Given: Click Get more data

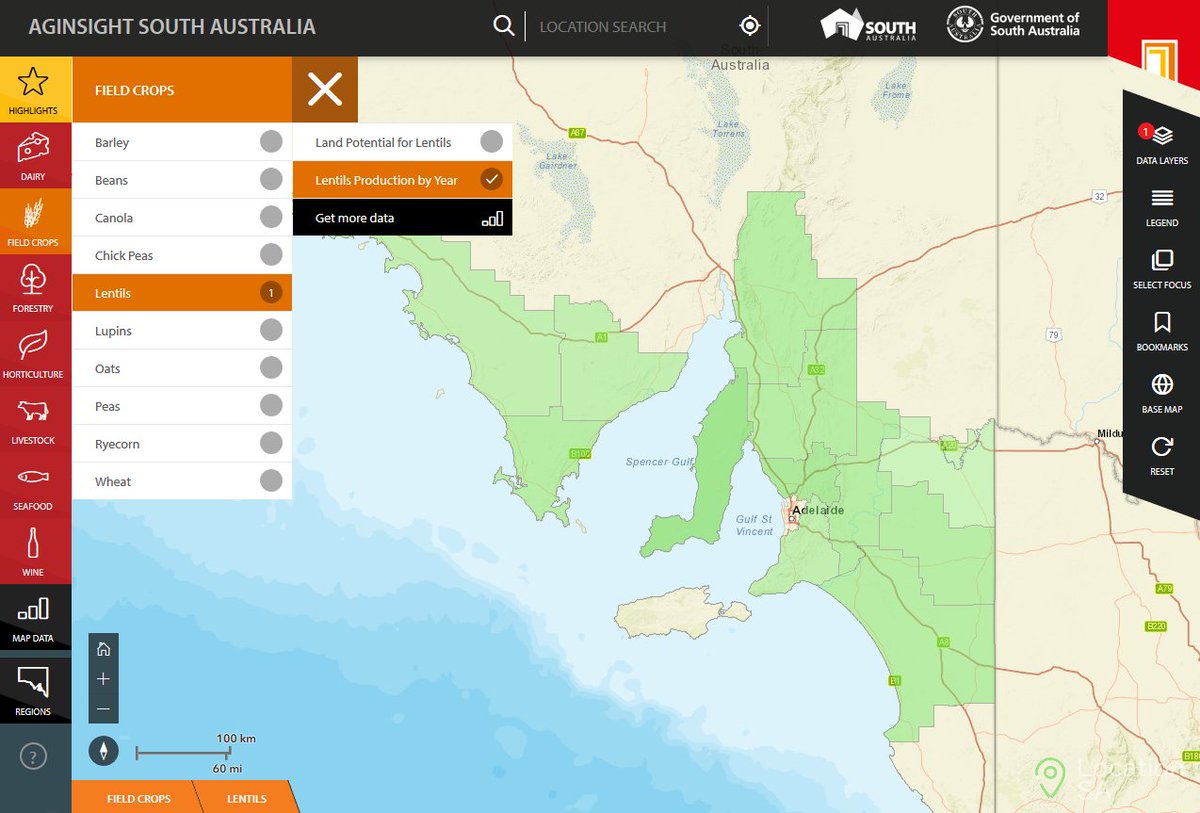Looking at the screenshot, I should [403, 218].
